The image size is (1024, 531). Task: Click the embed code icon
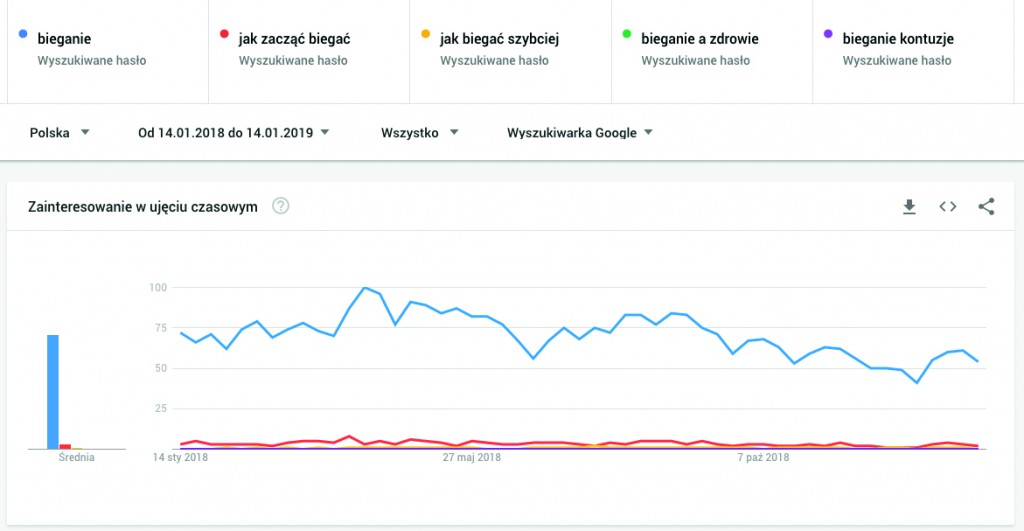click(948, 207)
